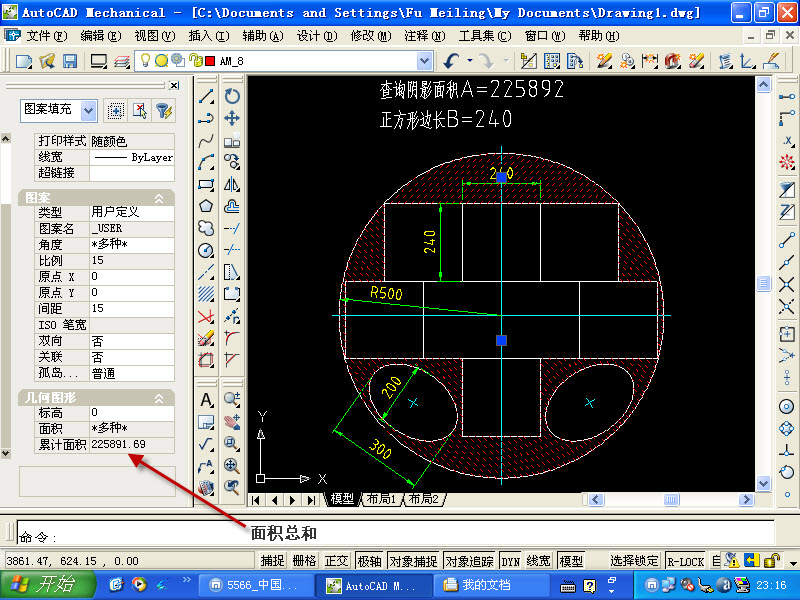
Task: Open the Windows 开始 Start button
Action: (47, 585)
